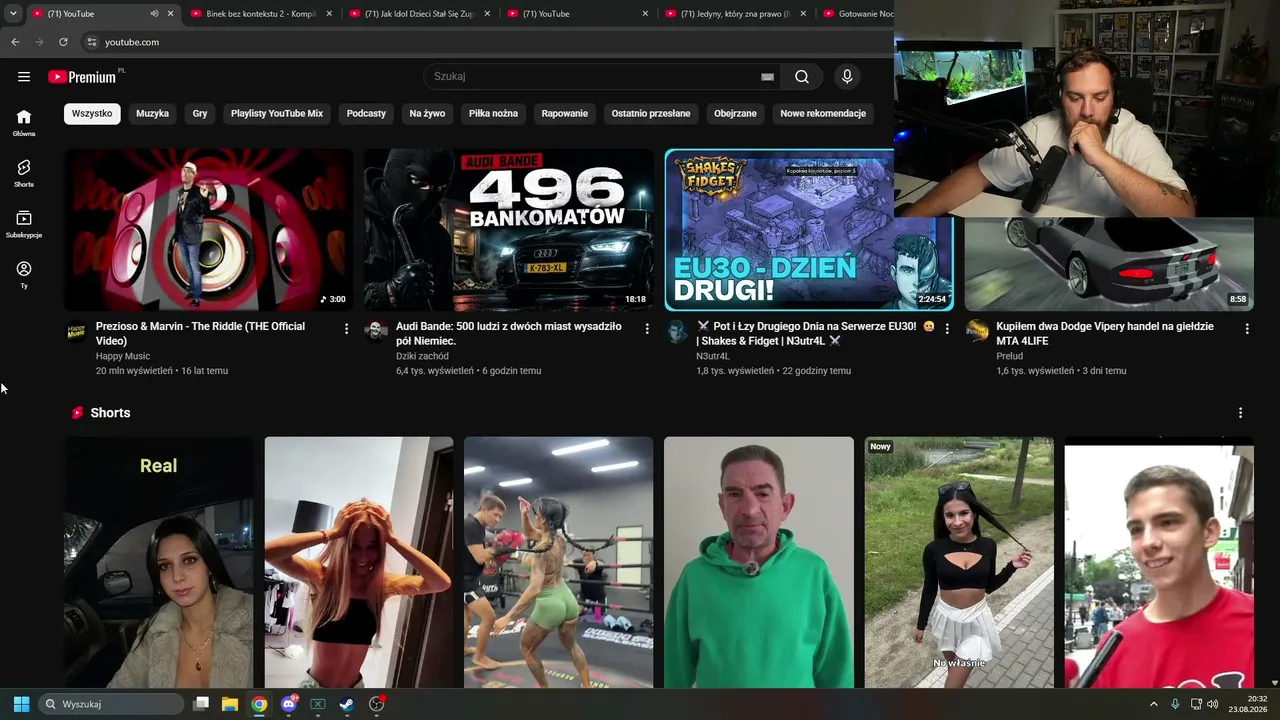
Task: Select the Ostatnio przesłane chip
Action: click(651, 114)
